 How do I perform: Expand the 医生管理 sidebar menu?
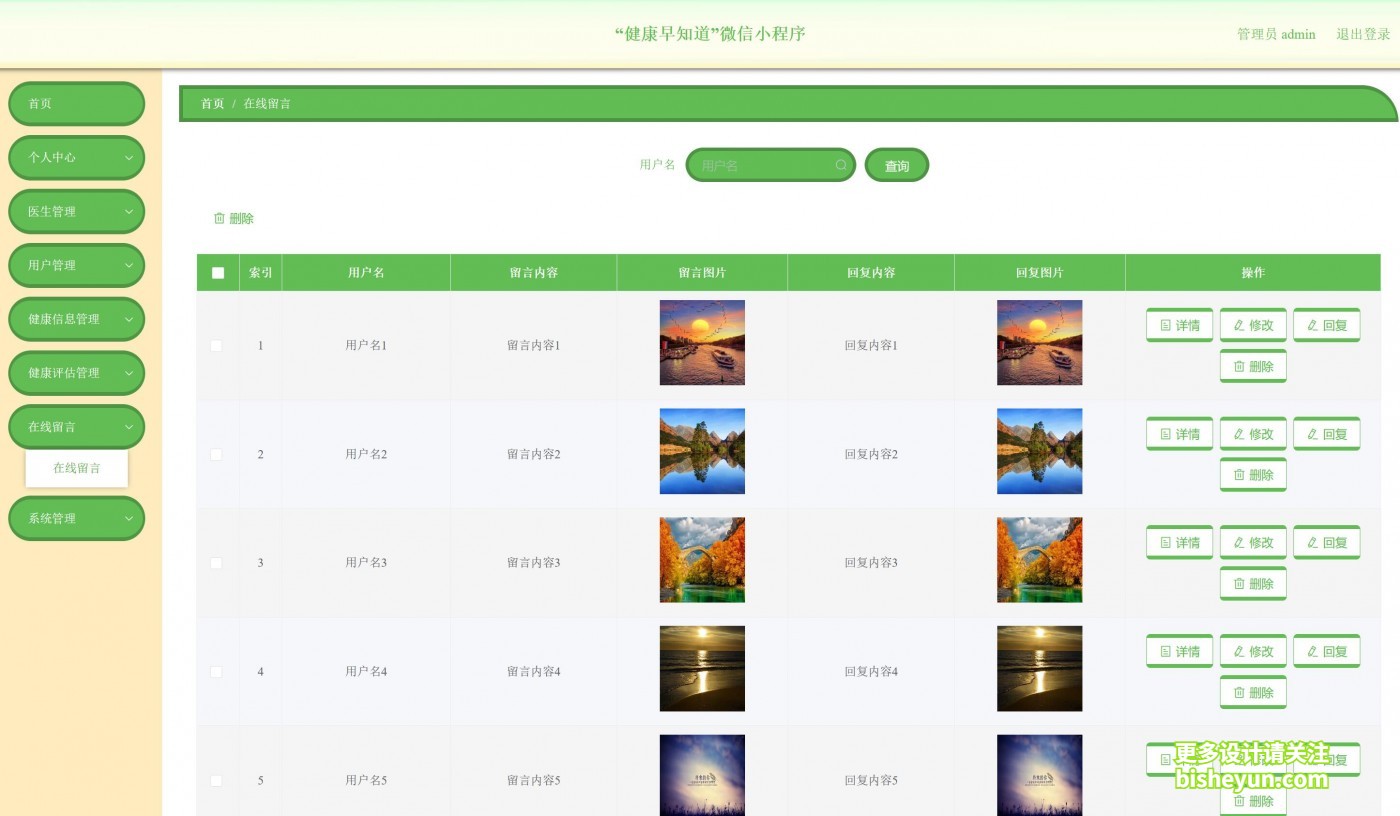tap(76, 211)
